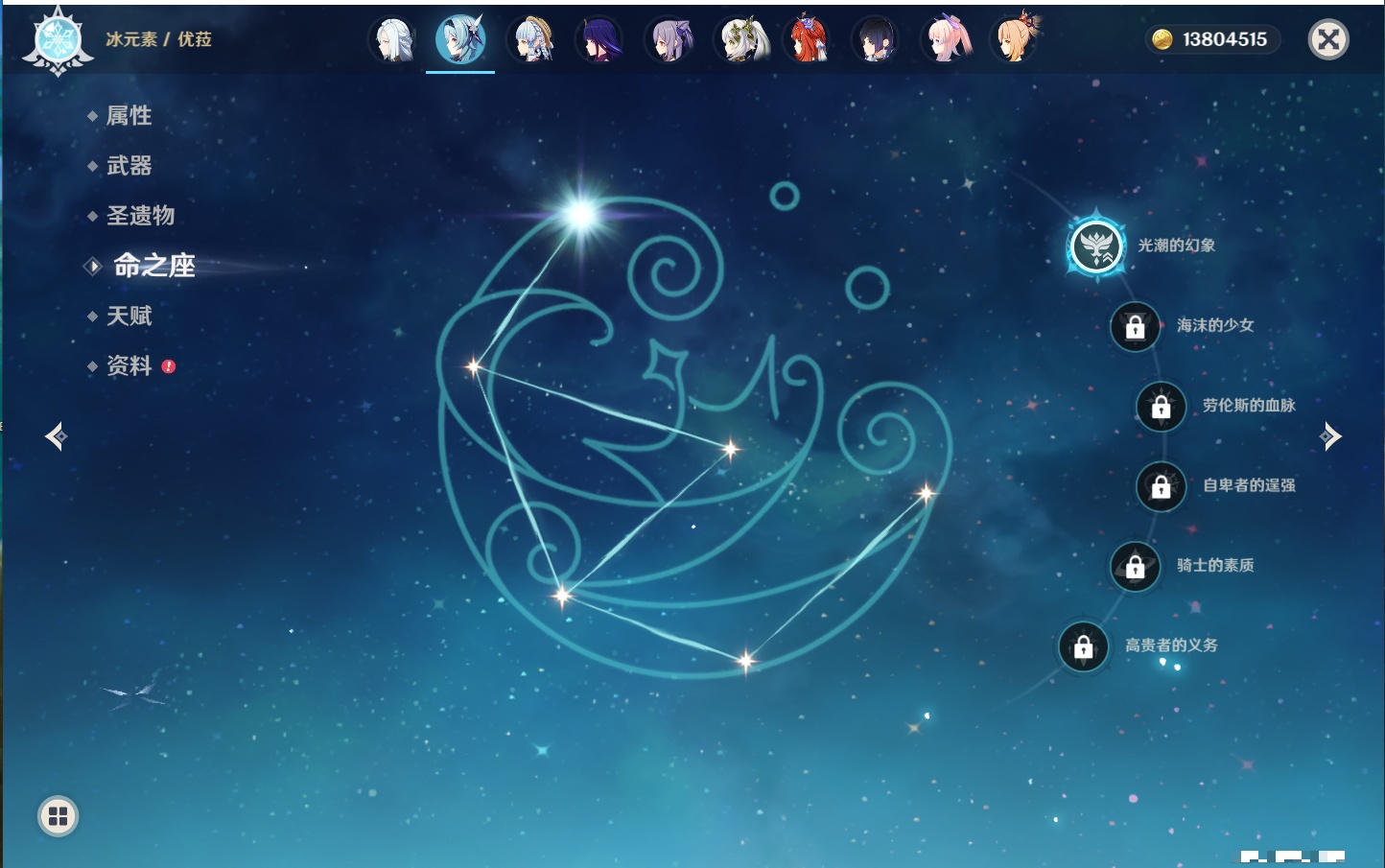Click the Cryo snowflake element emblem
1385x868 pixels.
(58, 41)
